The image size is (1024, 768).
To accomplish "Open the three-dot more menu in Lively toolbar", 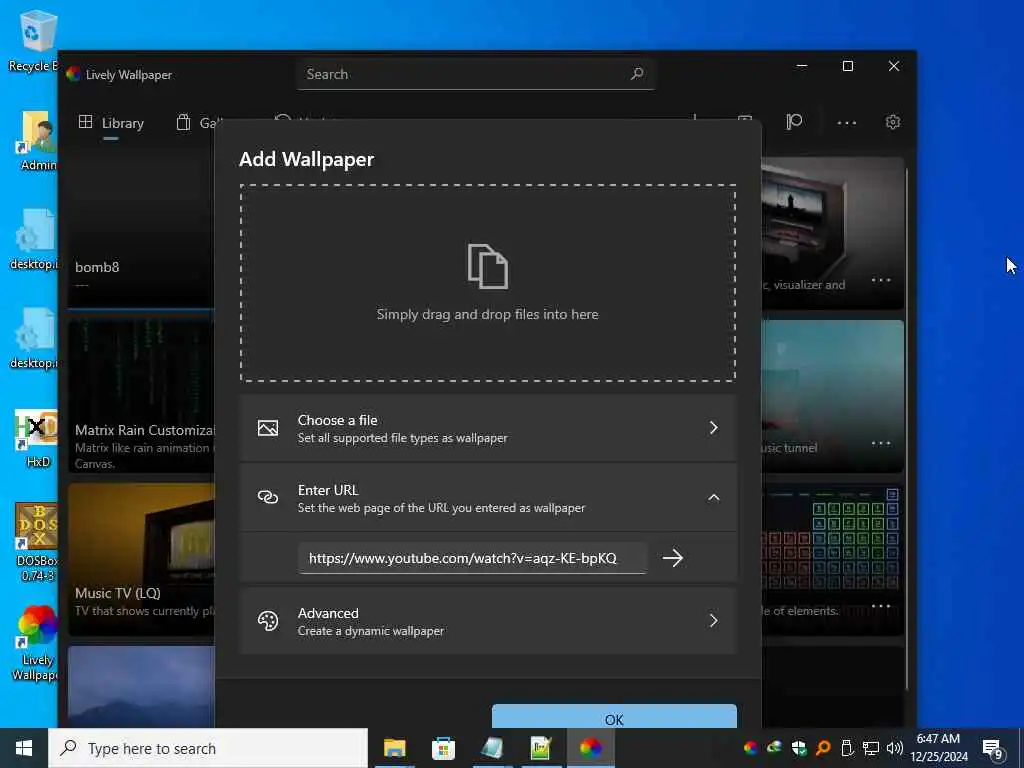I will [846, 123].
